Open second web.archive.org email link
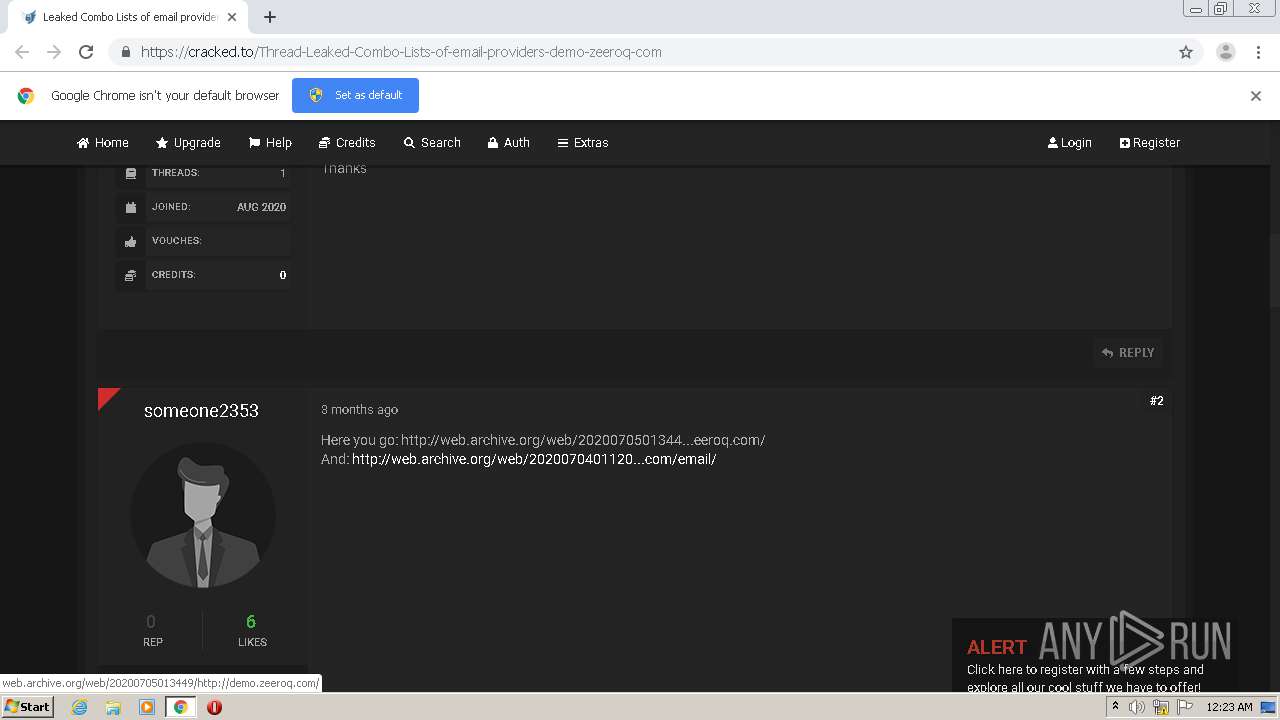1280x720 pixels. click(x=534, y=460)
